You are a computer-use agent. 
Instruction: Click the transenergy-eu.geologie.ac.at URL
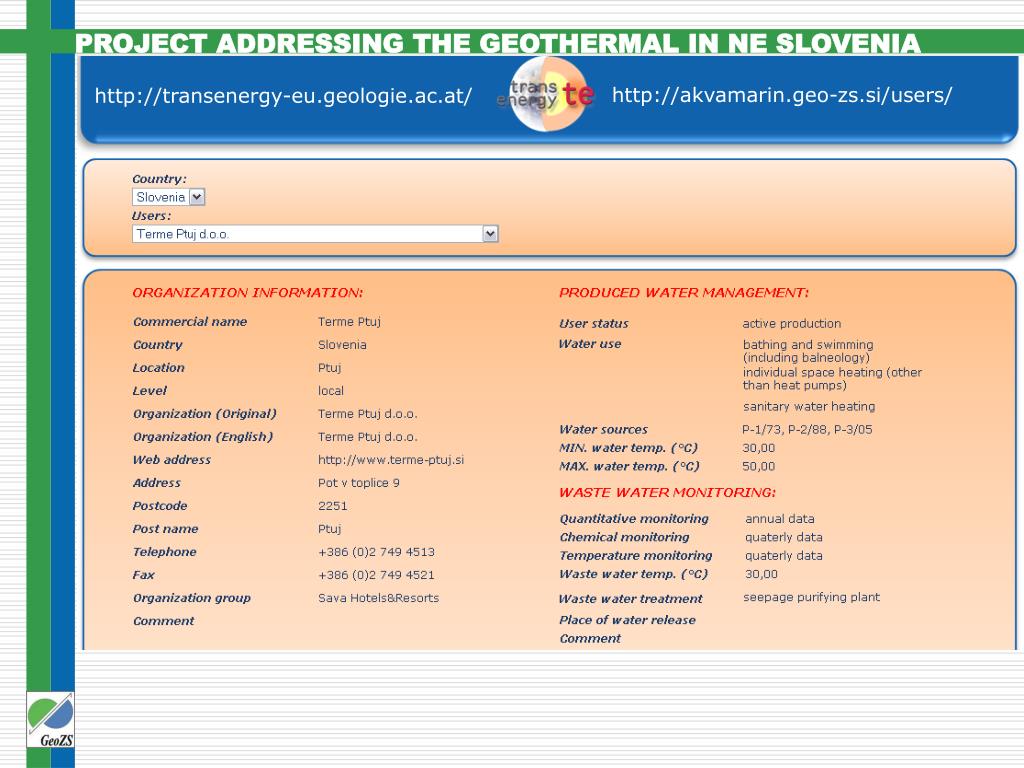tap(283, 96)
